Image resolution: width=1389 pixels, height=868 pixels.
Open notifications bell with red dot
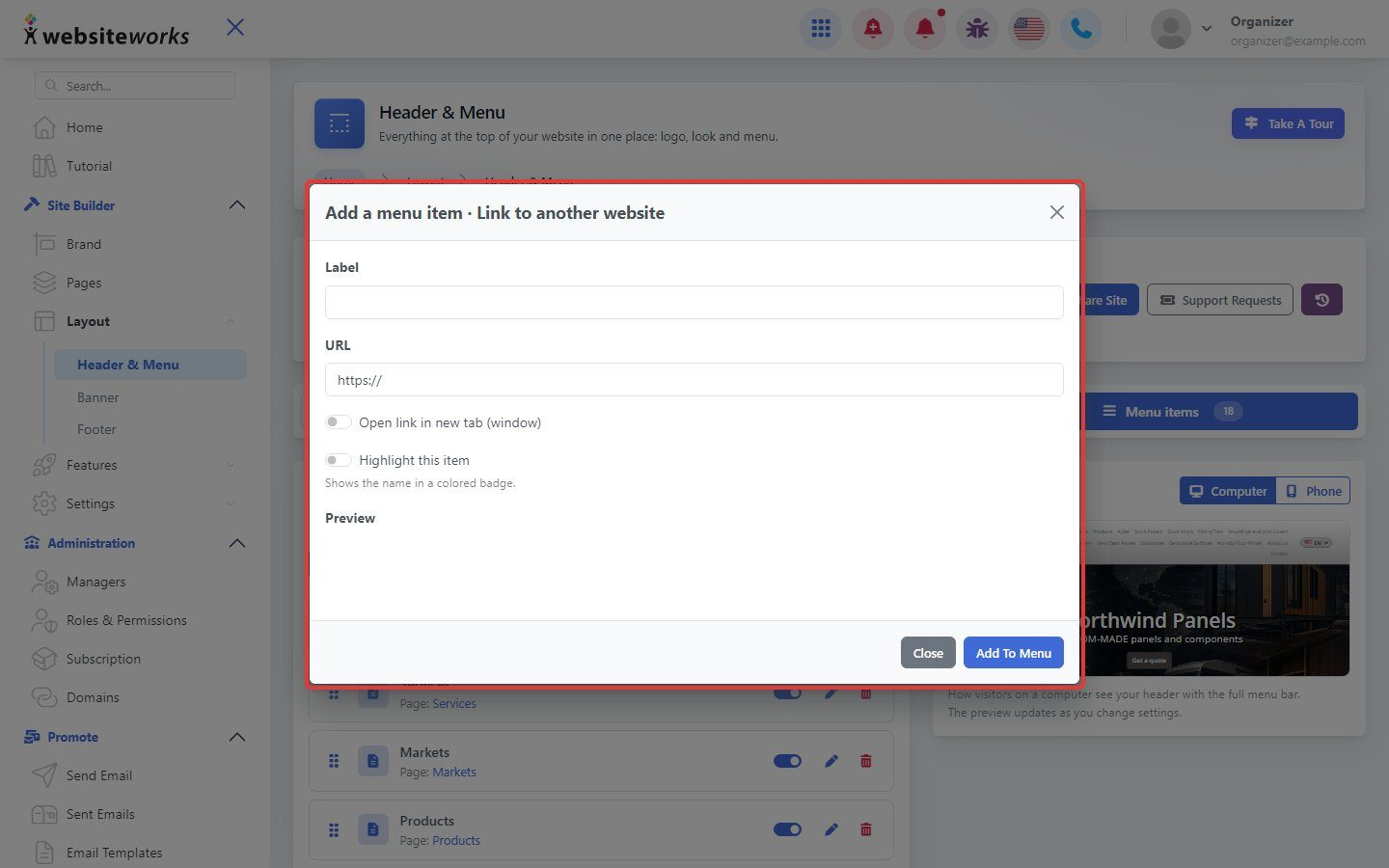[x=925, y=29]
